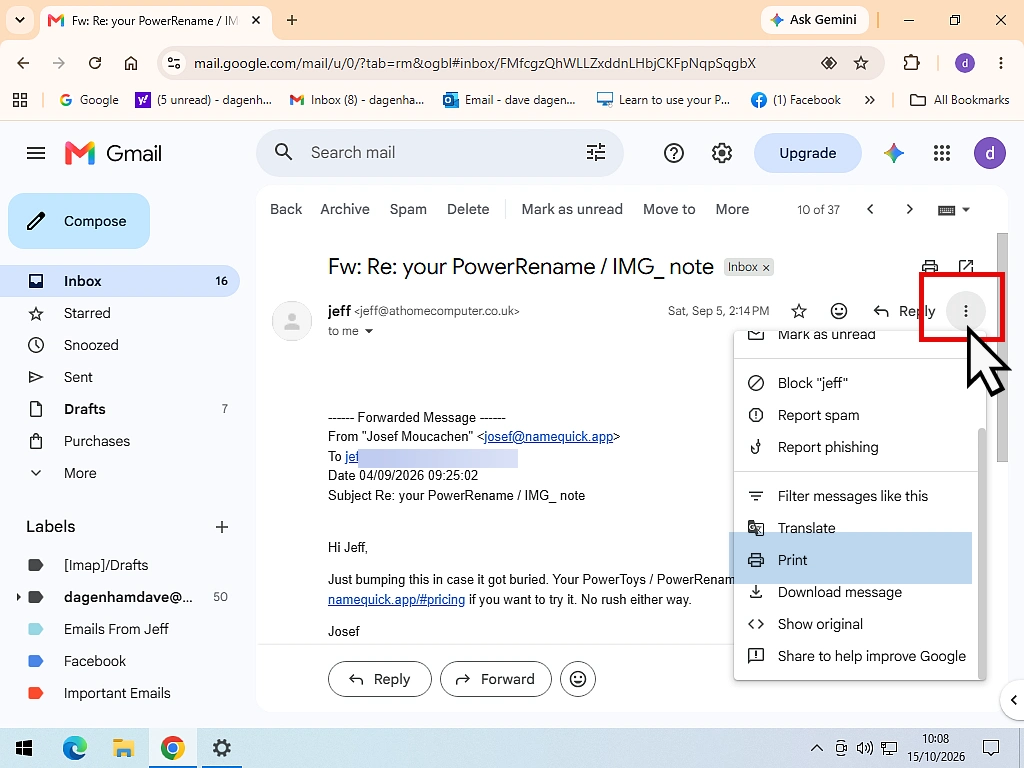Click Mark as unread in toolbar
This screenshot has width=1024, height=768.
tap(572, 209)
